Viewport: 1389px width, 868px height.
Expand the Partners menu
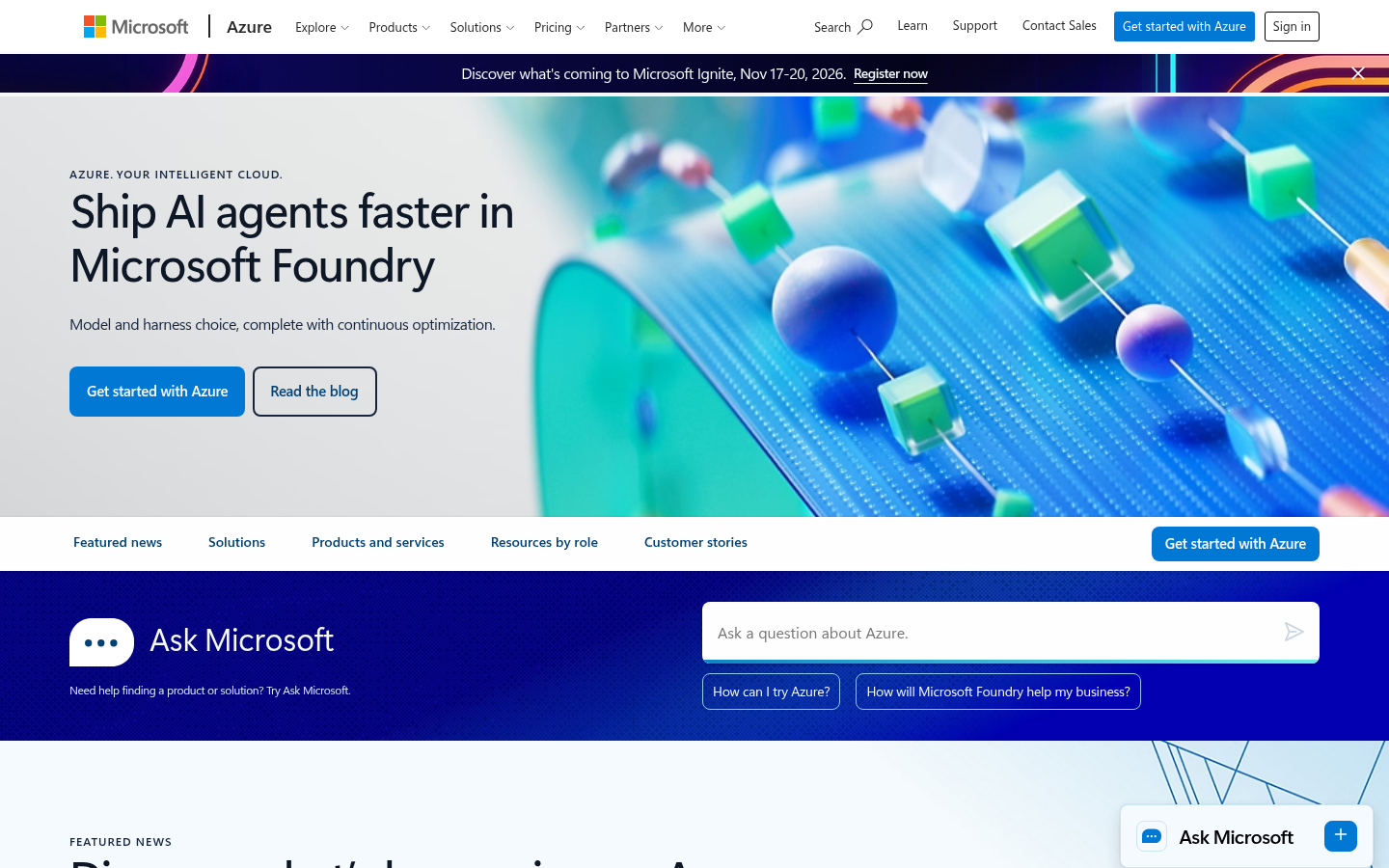click(x=634, y=27)
